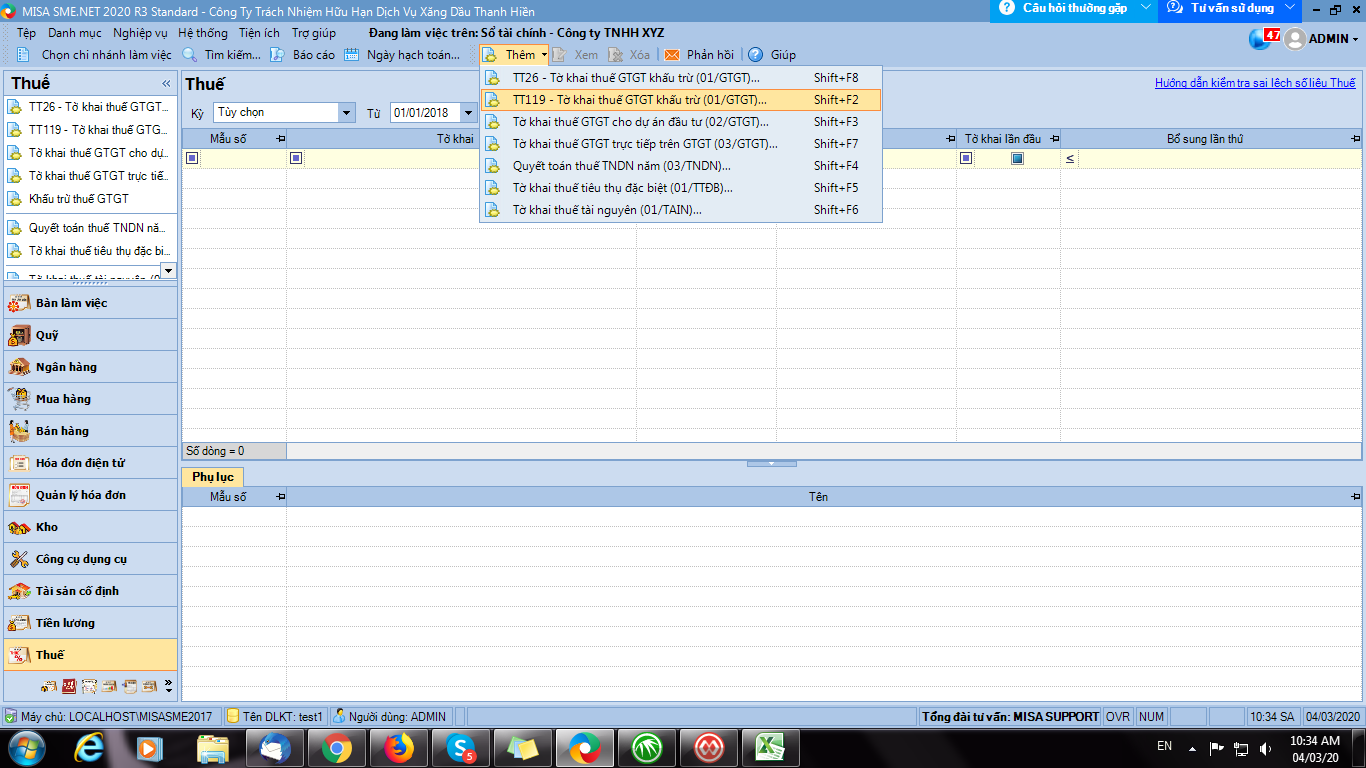
Task: Open Phản hồi feedback
Action: click(x=699, y=55)
